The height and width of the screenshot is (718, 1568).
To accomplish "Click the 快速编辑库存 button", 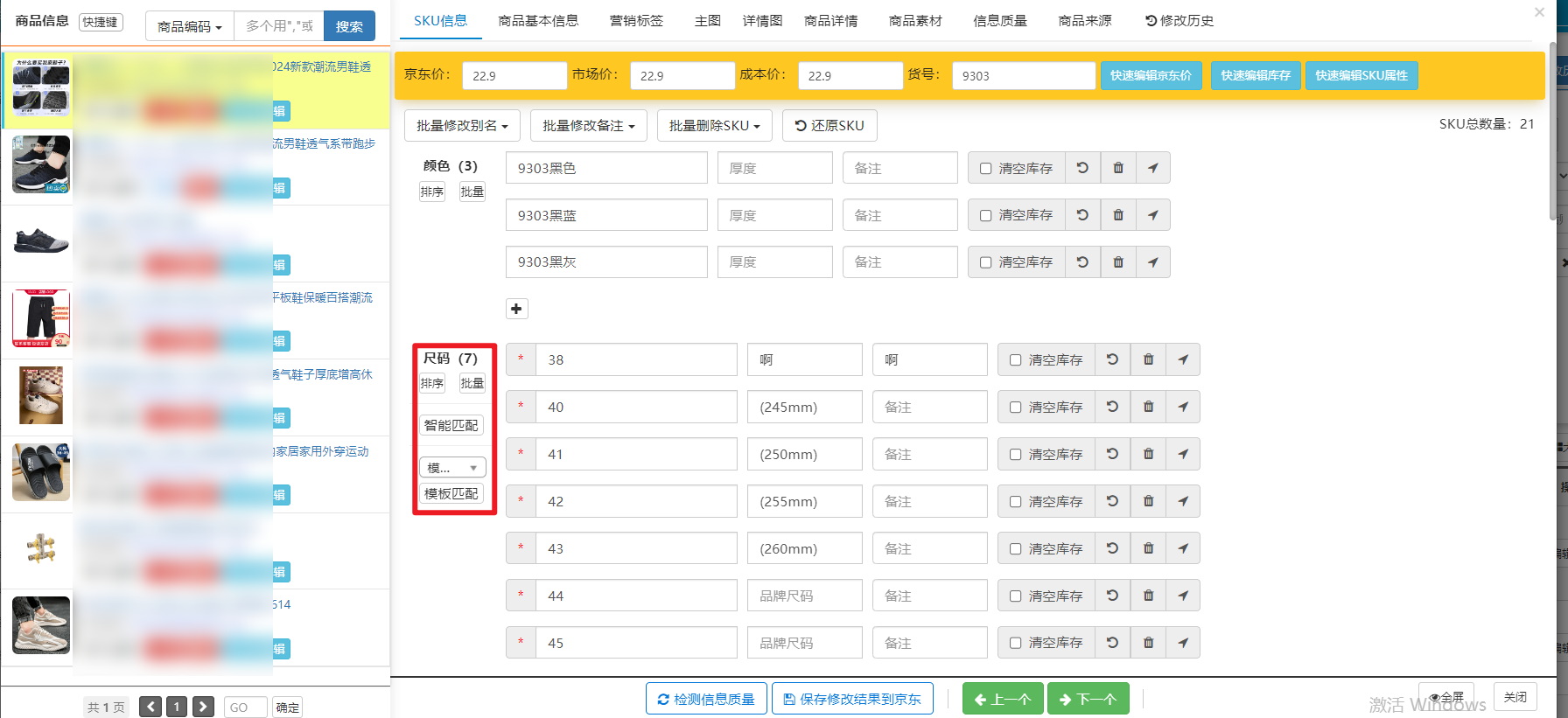I will coord(1256,75).
